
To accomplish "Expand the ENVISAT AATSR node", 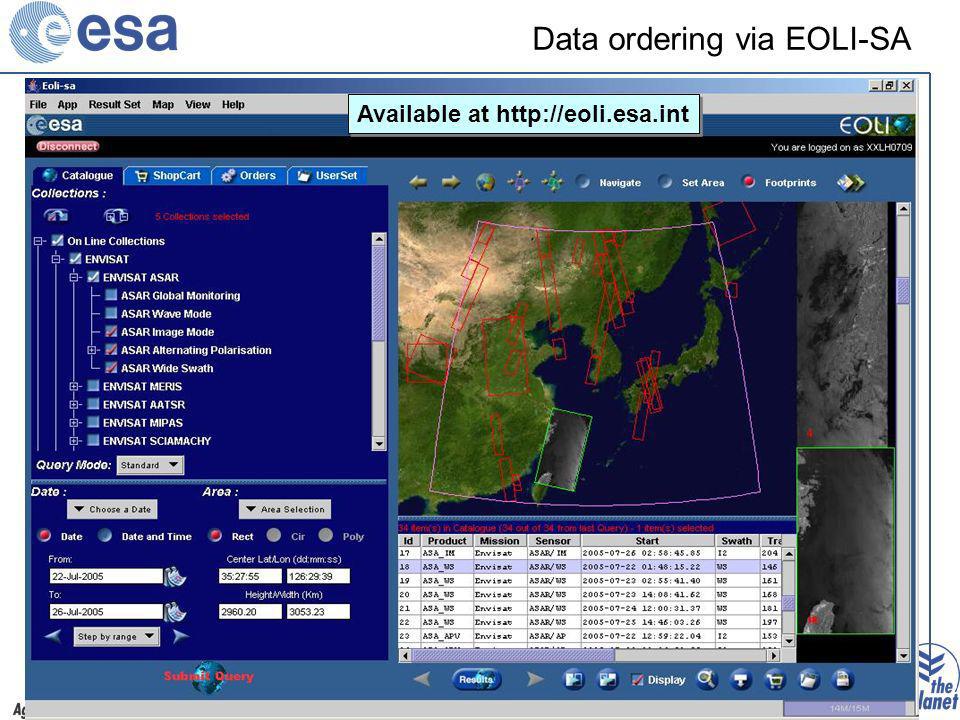I will (x=74, y=405).
